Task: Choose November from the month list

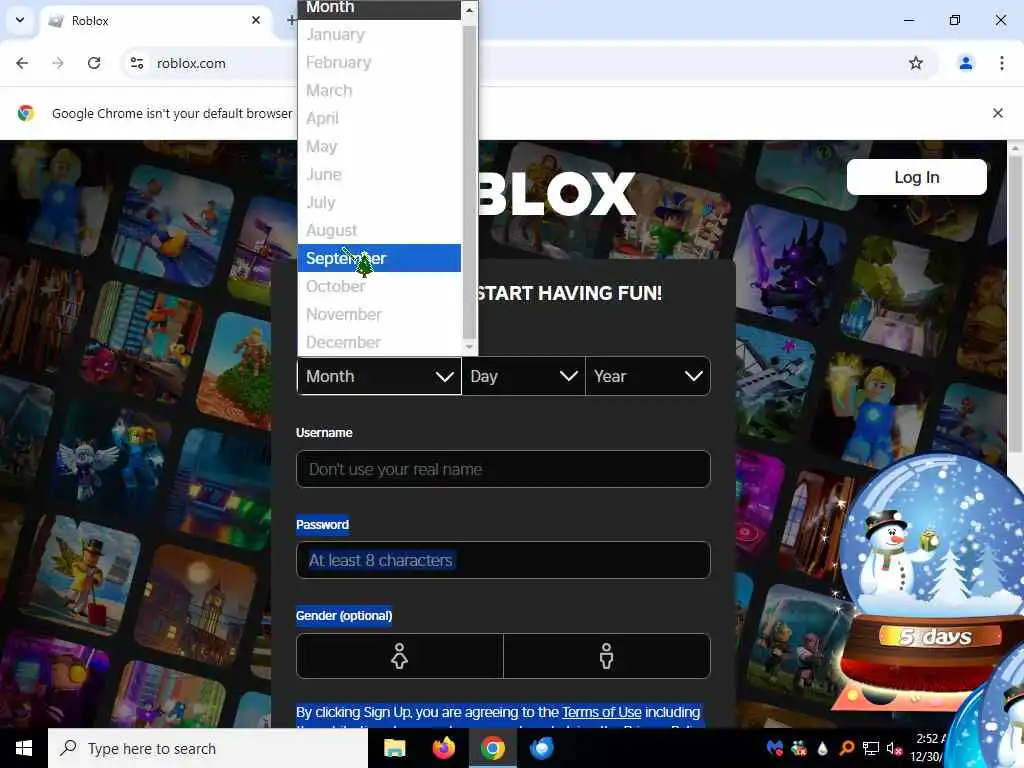Action: click(379, 314)
